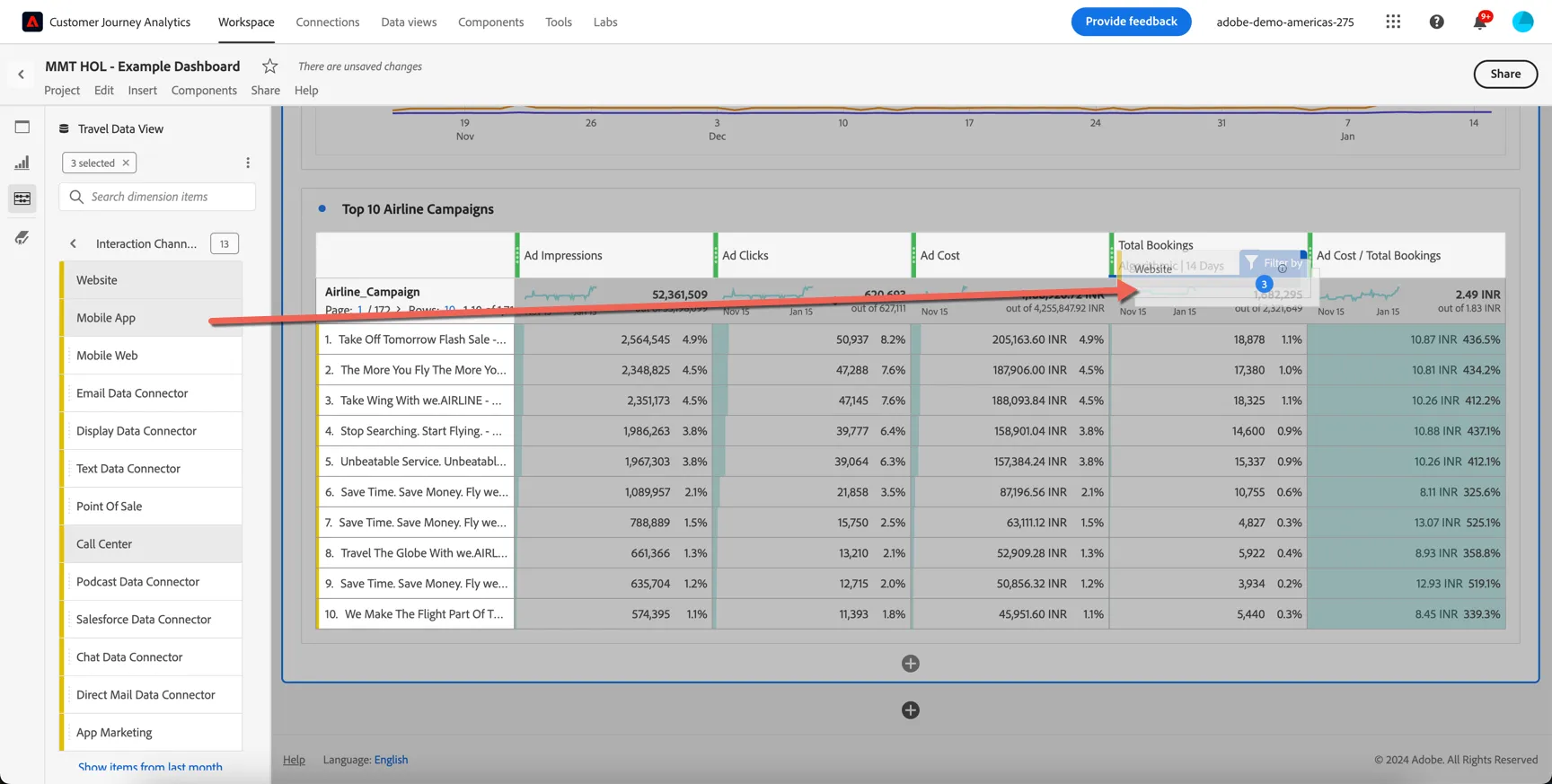
Task: Change language via the English link
Action: coord(391,760)
